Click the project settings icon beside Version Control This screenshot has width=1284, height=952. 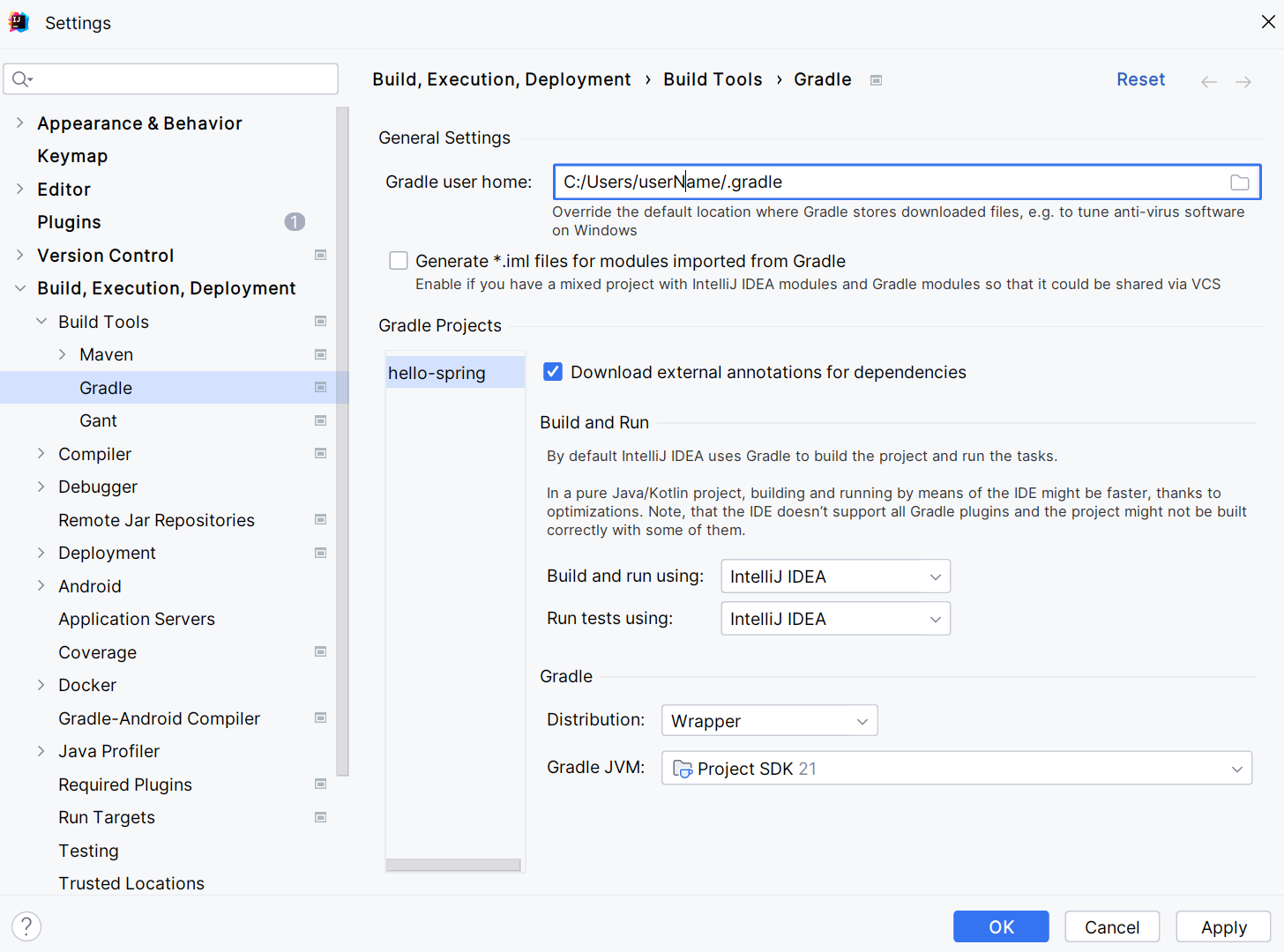[321, 256]
